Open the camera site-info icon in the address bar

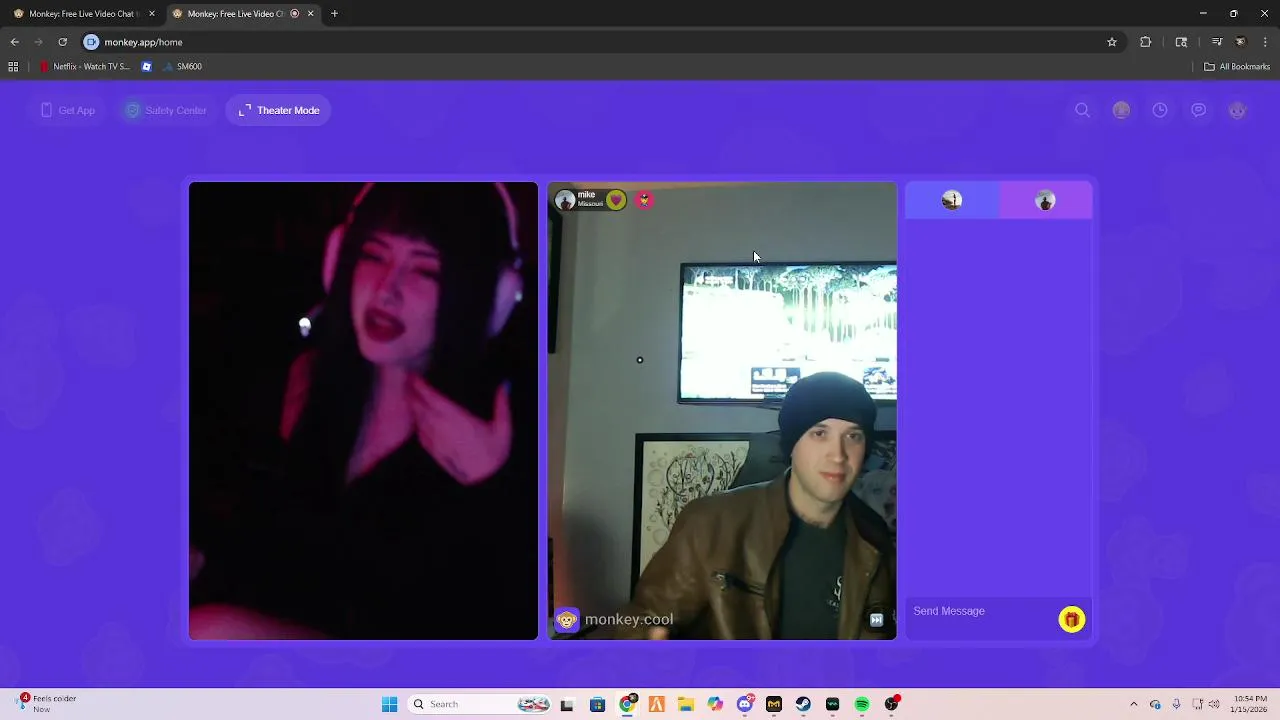pos(91,42)
